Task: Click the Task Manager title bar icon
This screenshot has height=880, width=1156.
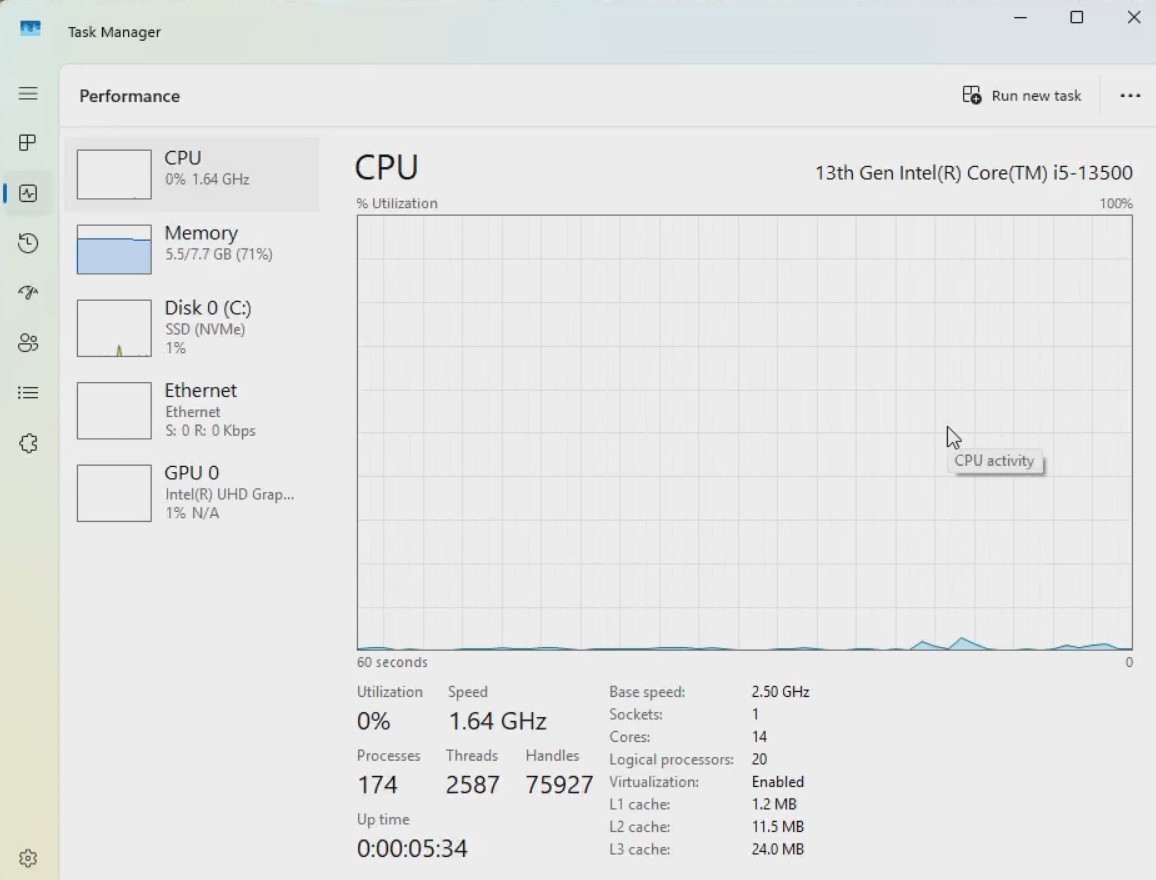Action: point(30,29)
